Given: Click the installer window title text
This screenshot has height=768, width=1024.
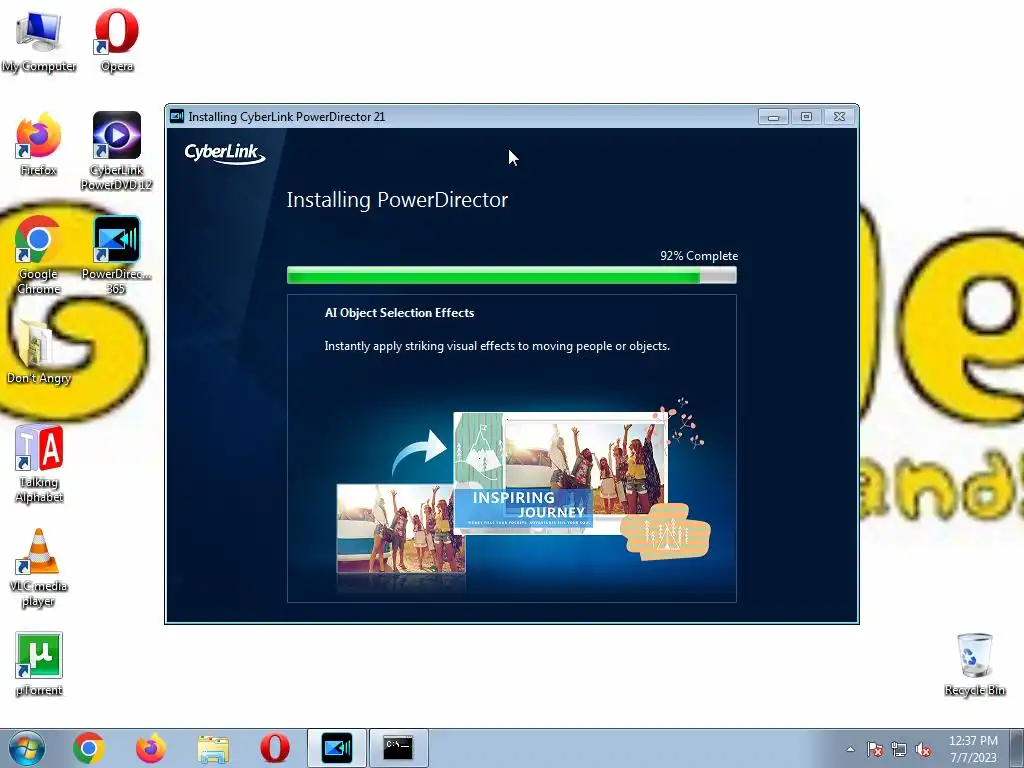Looking at the screenshot, I should pyautogui.click(x=287, y=117).
